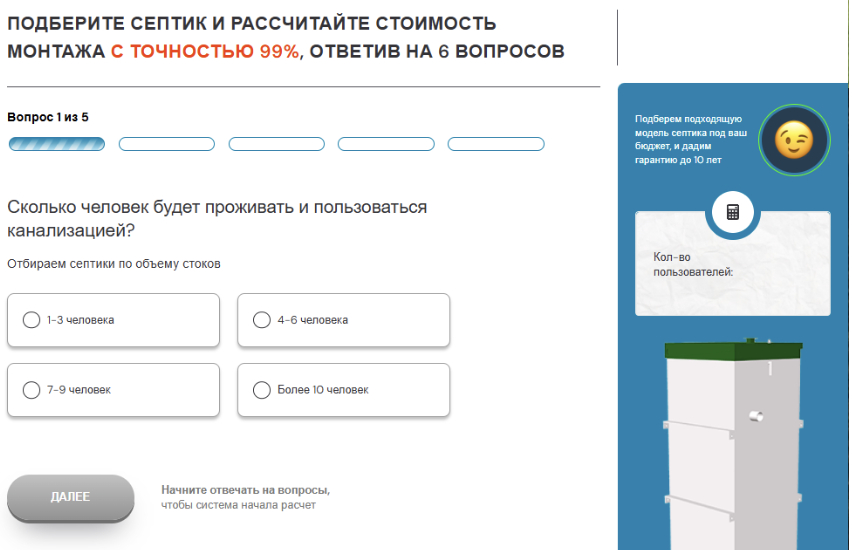The width and height of the screenshot is (852, 550).
Task: Click 'Подберем подходящую модель септика' sidebar text
Action: point(691,139)
